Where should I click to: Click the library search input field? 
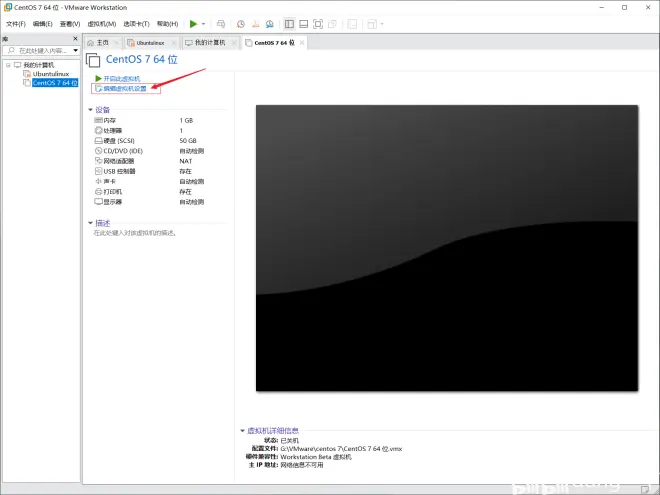[38, 51]
